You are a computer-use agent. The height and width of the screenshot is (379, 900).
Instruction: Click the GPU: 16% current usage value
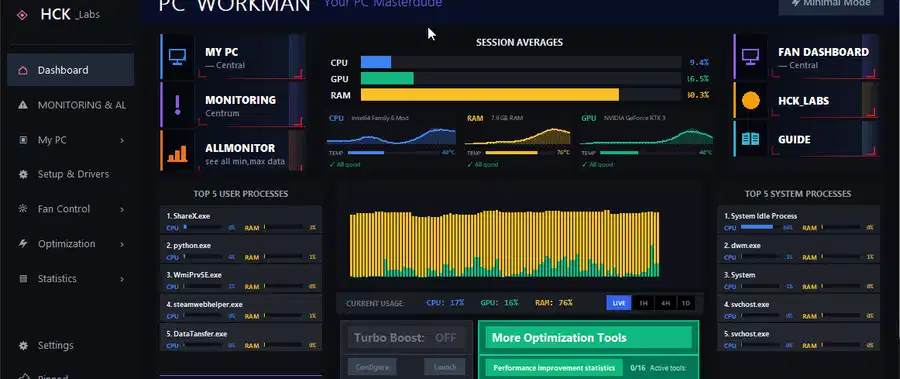click(x=499, y=303)
